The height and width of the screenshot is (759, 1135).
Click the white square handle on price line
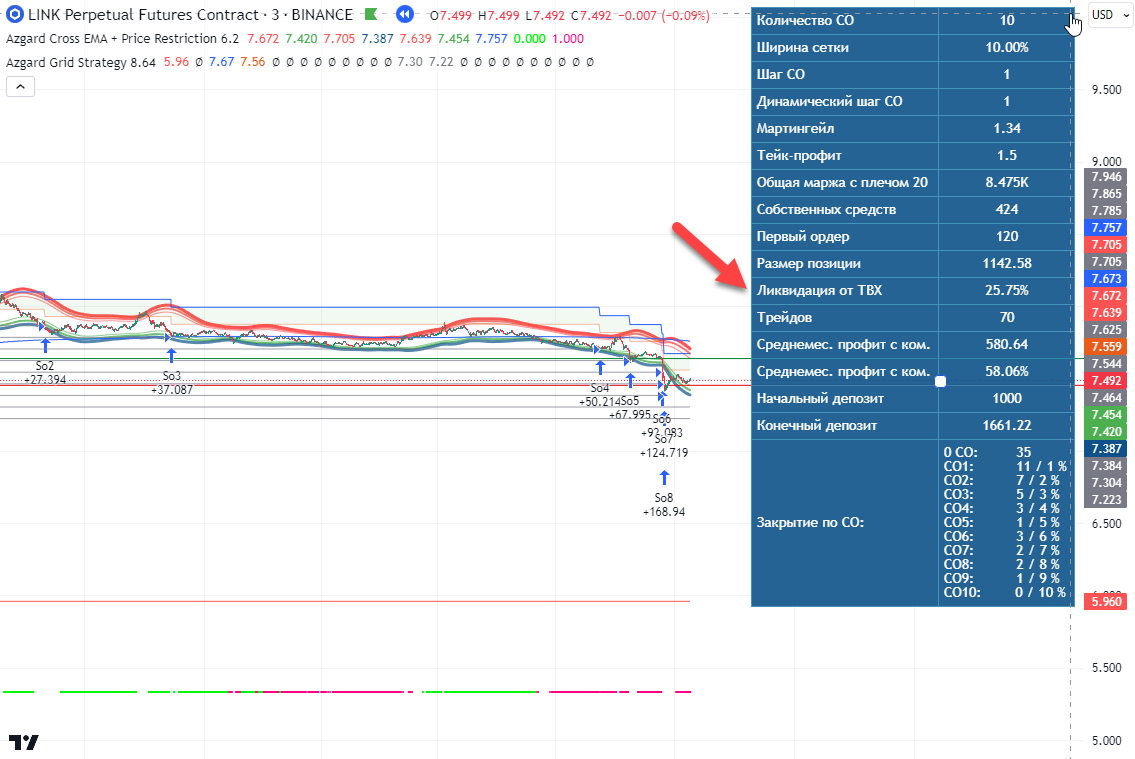940,381
